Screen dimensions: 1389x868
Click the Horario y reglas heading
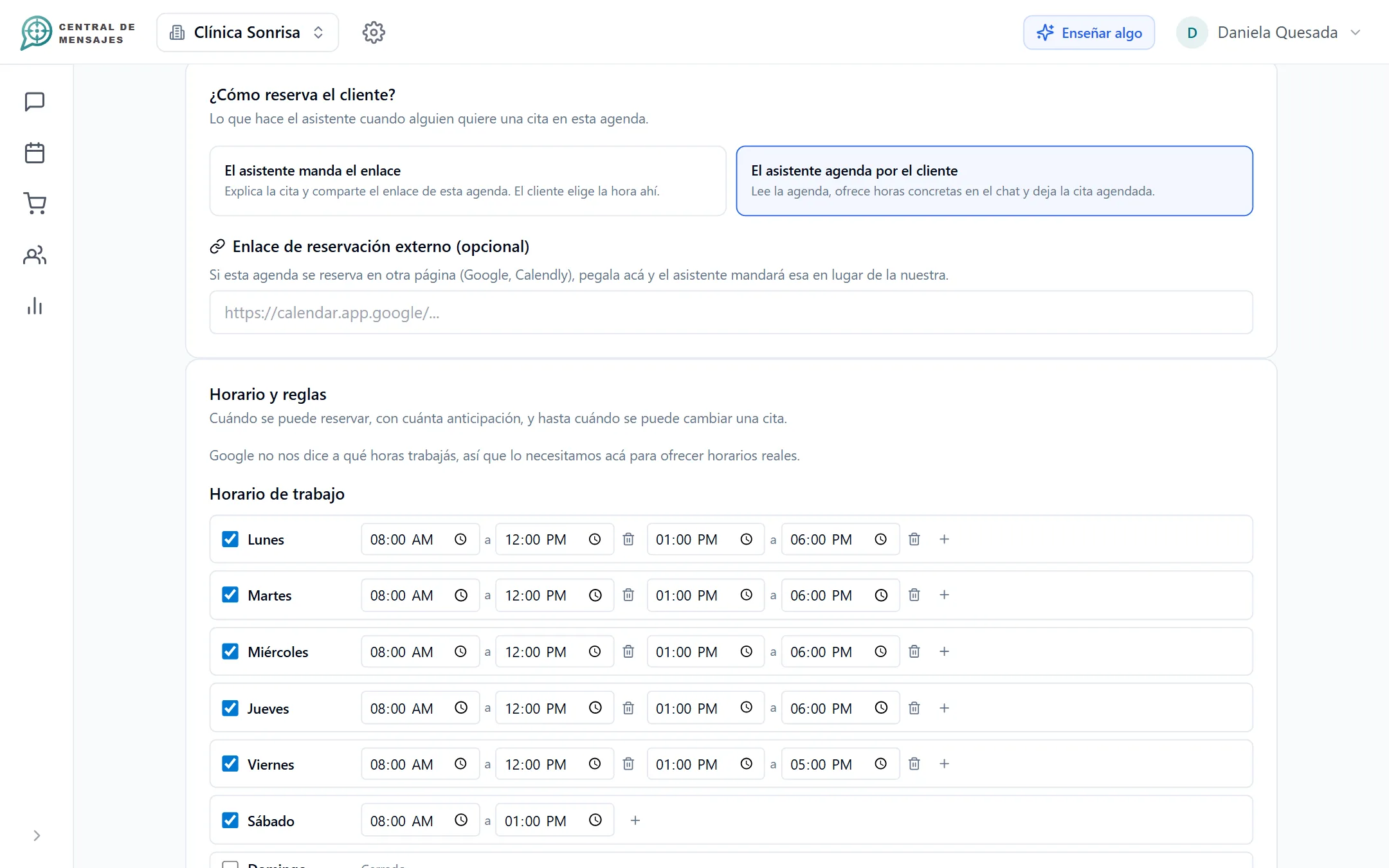pyautogui.click(x=268, y=394)
